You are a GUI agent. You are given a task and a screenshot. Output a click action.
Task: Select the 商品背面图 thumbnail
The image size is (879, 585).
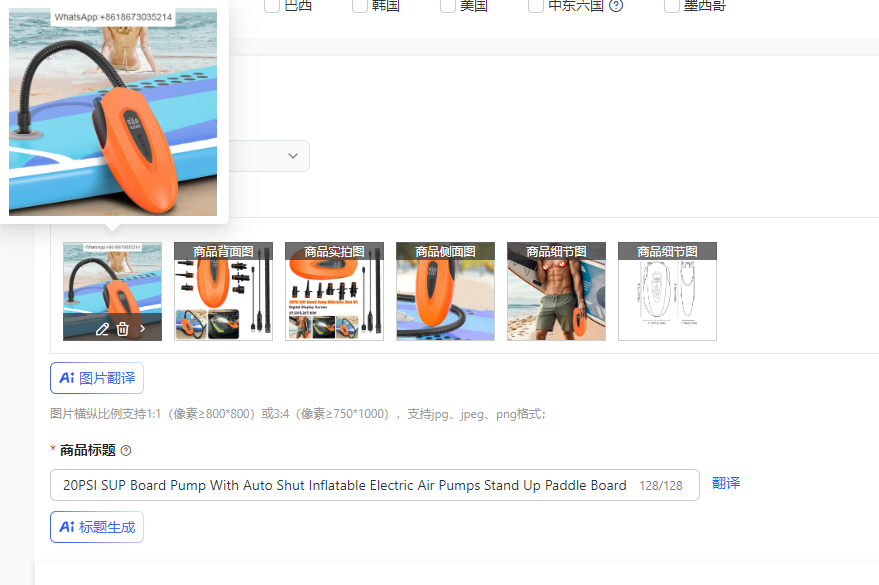pyautogui.click(x=224, y=291)
